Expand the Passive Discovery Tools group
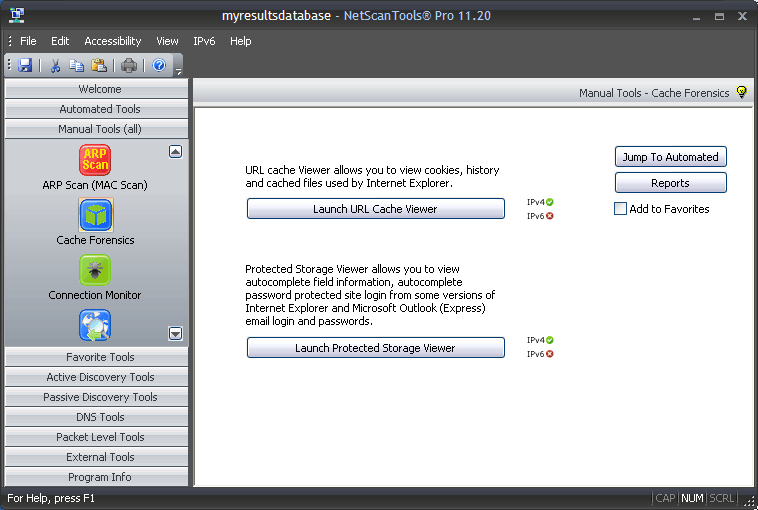The height and width of the screenshot is (510, 758). click(x=97, y=397)
